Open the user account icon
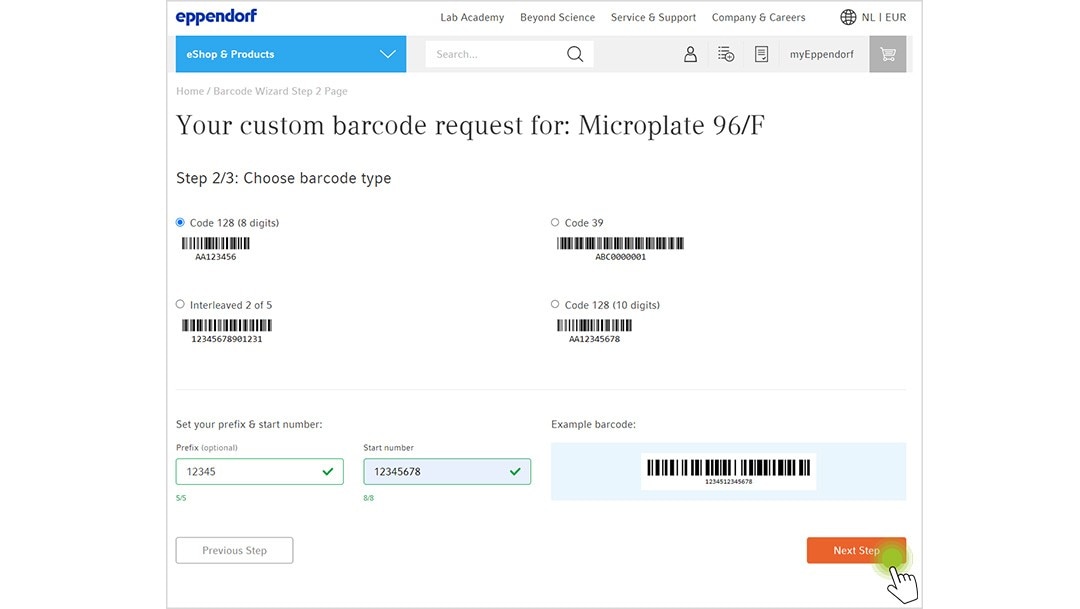 pyautogui.click(x=690, y=54)
